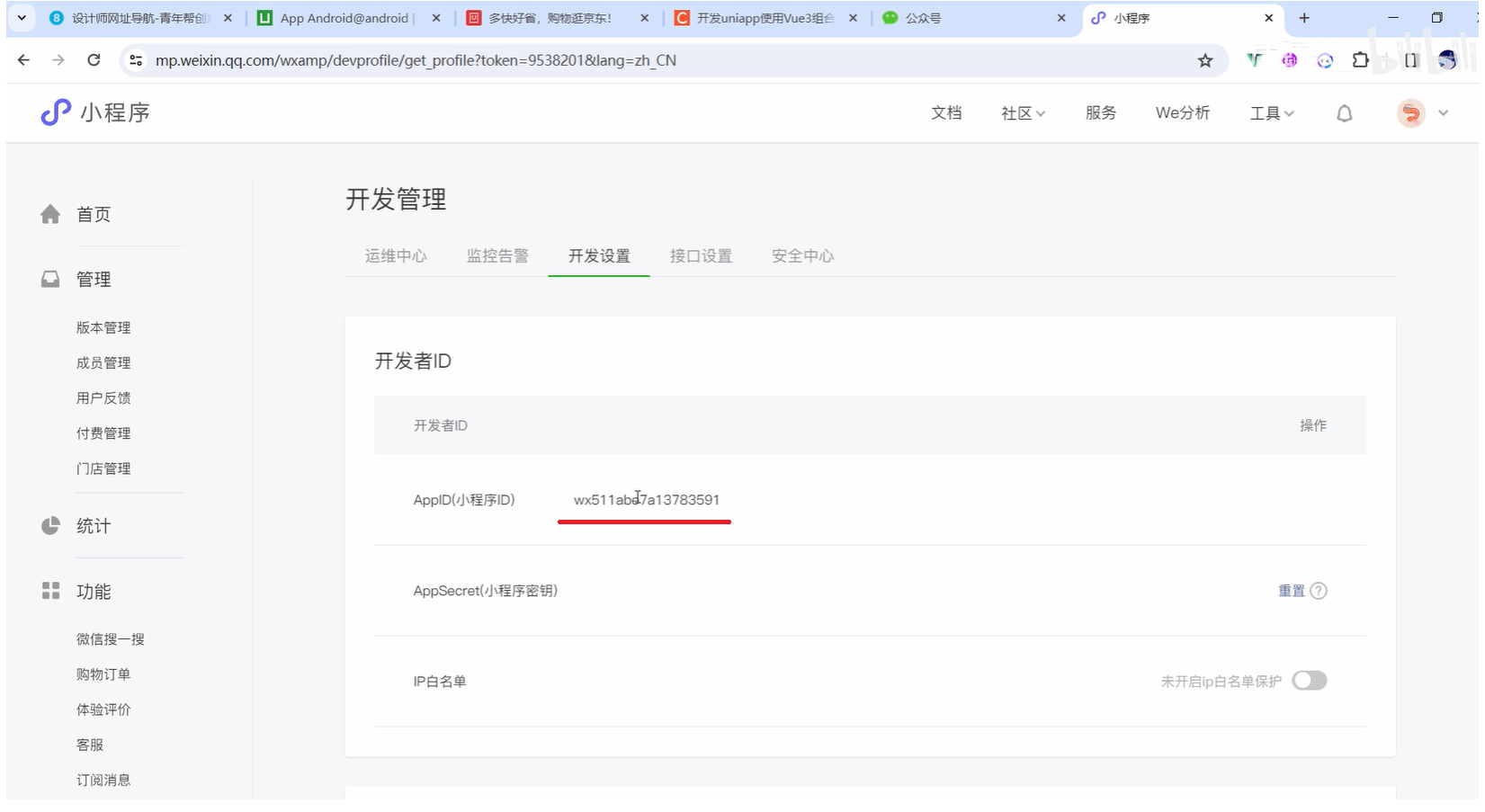Close the 设计师网址导航 tab
This screenshot has height=812, width=1485.
pos(228,18)
